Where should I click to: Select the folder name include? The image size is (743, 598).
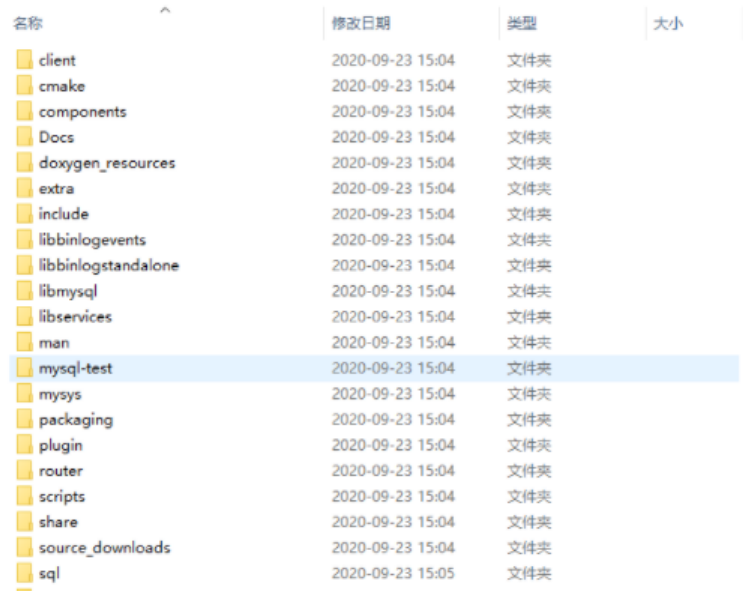click(63, 214)
